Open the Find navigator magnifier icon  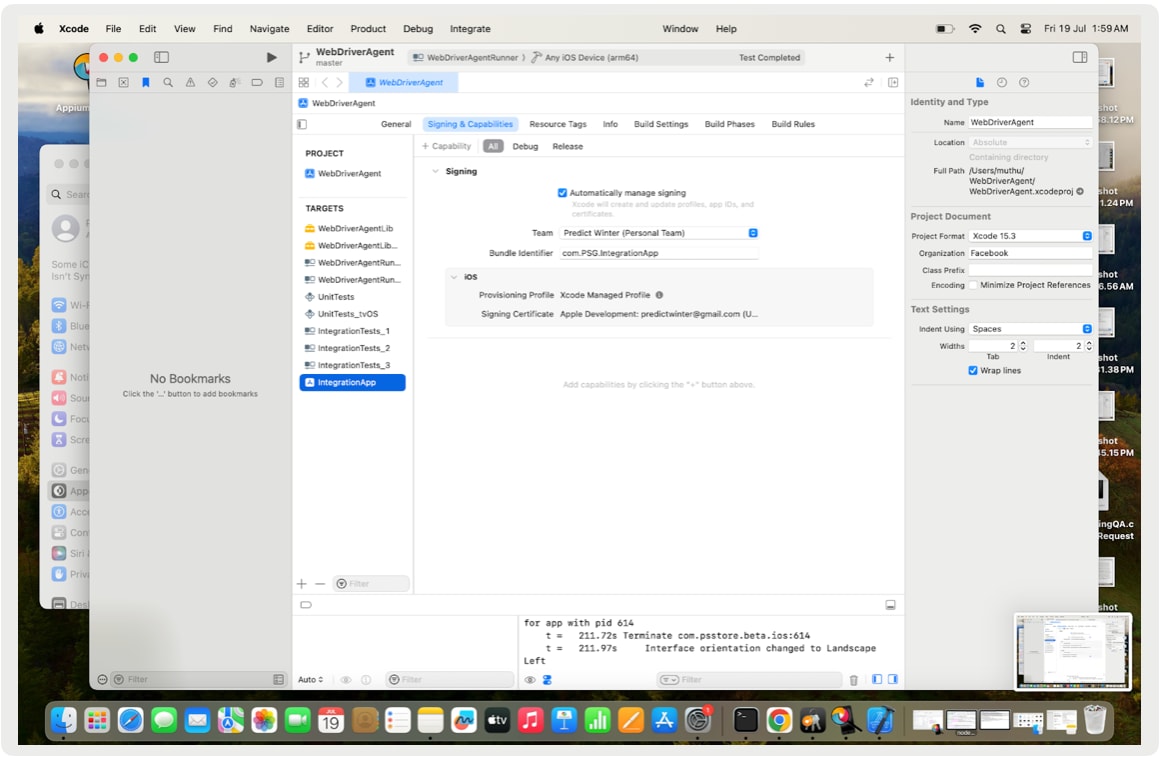pyautogui.click(x=168, y=83)
